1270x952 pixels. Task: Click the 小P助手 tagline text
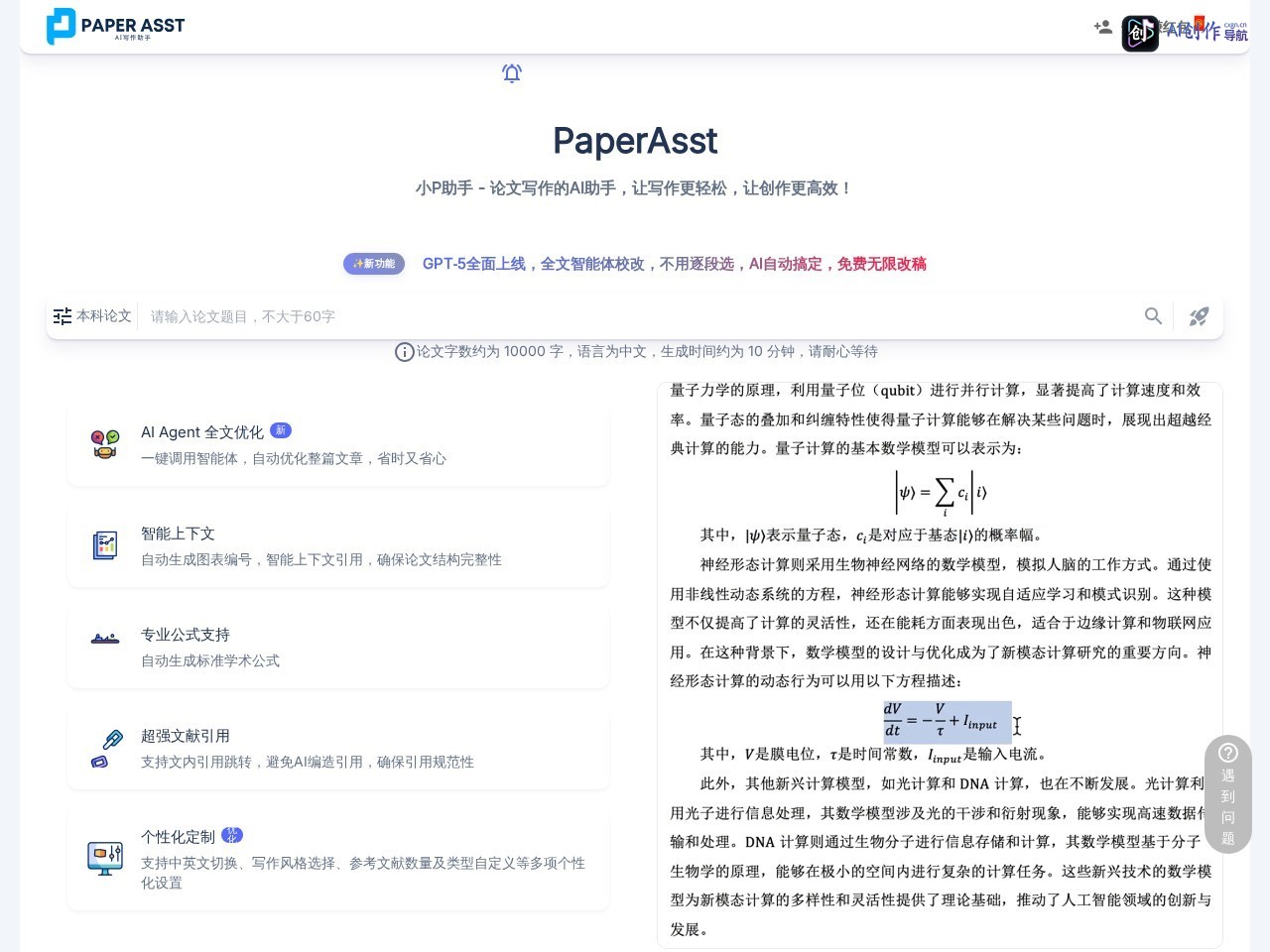(635, 188)
